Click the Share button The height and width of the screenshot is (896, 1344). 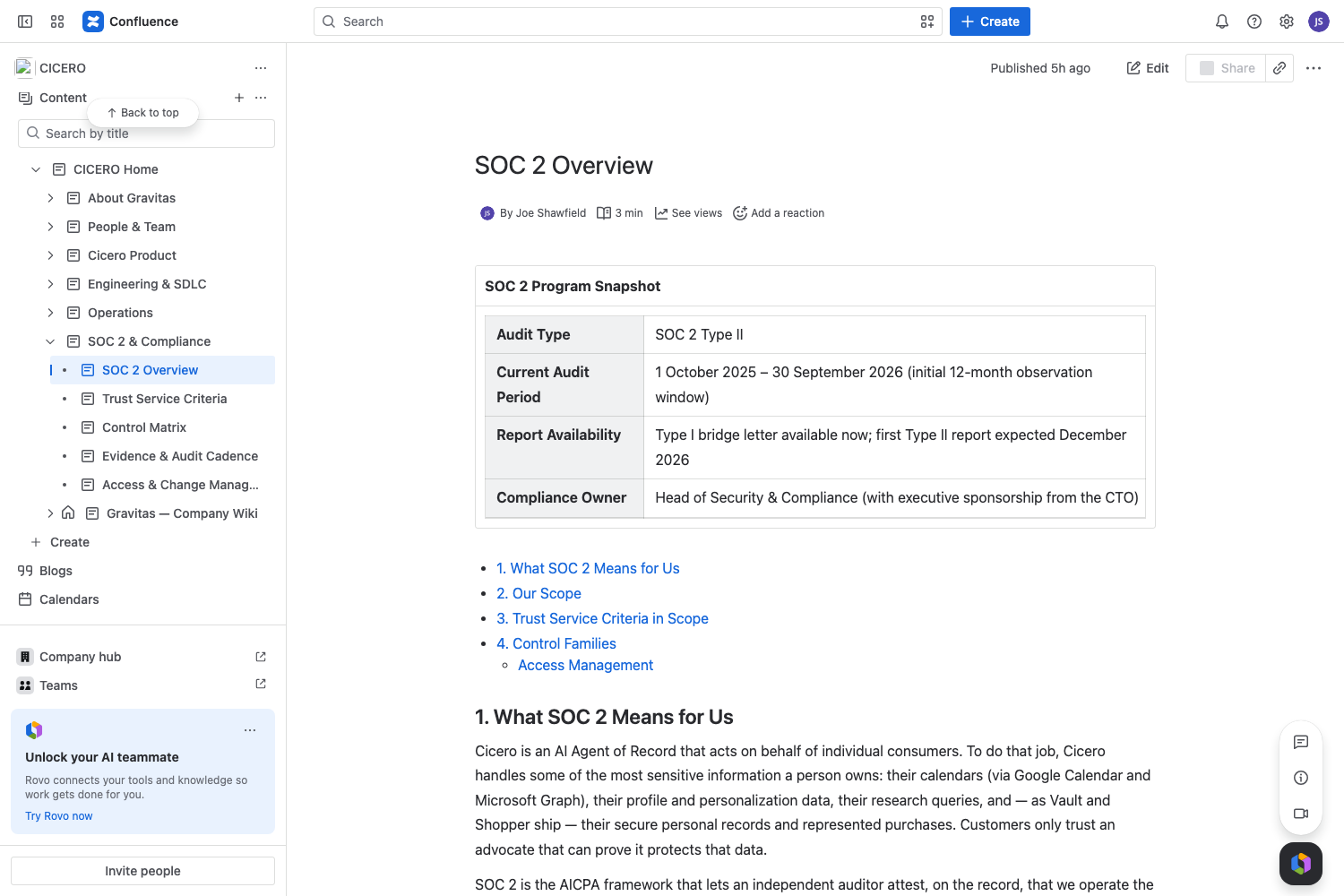click(1226, 68)
